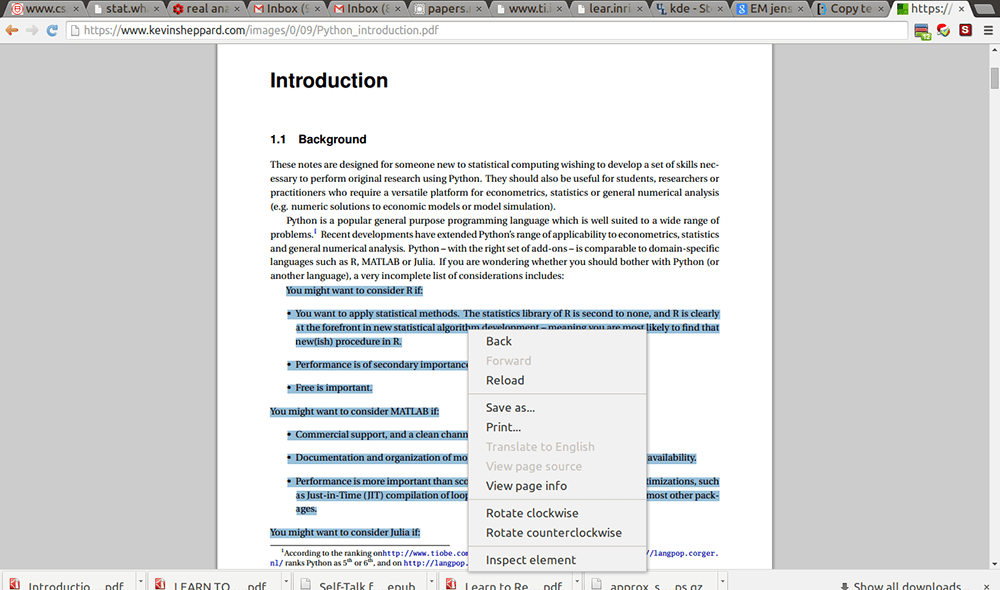Switch to the 'EM jens' tab
This screenshot has height=590, width=1000.
tap(768, 9)
